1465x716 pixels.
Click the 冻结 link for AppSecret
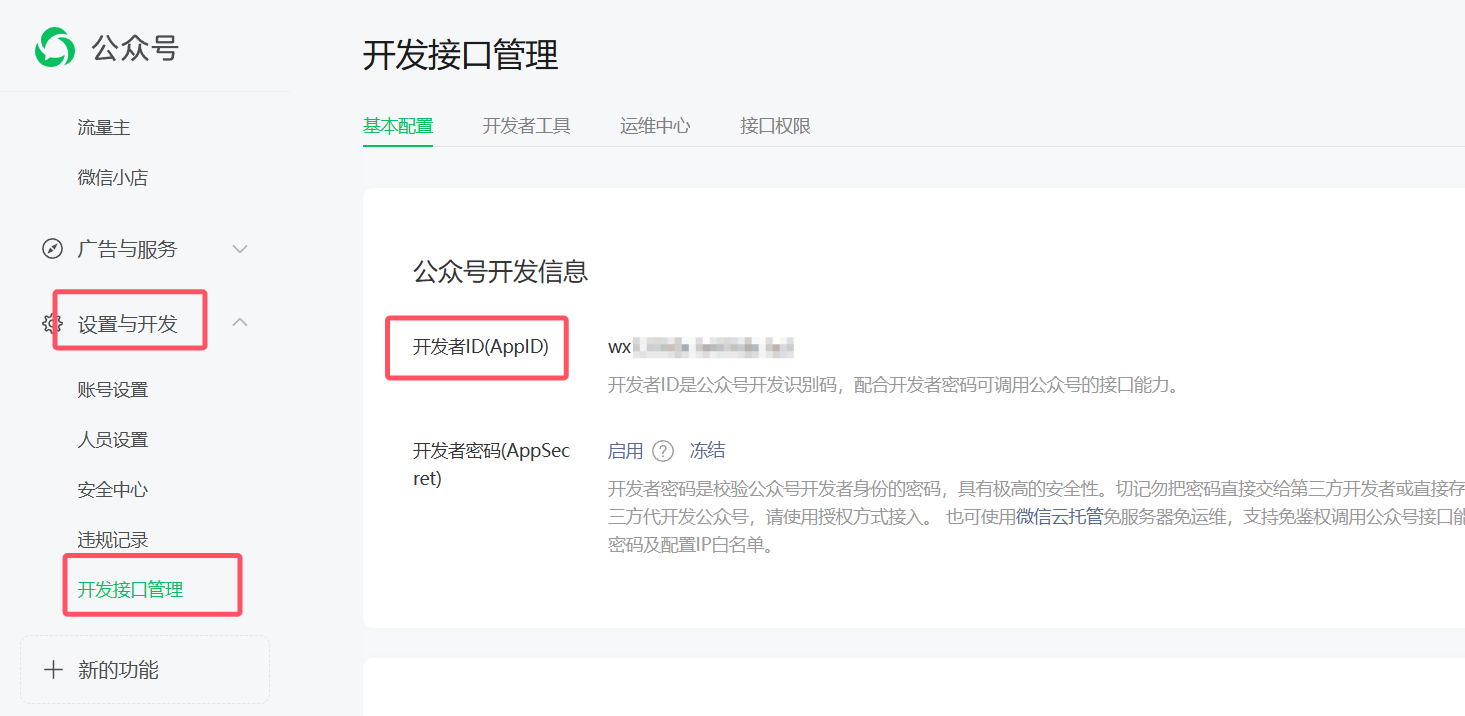click(x=708, y=451)
